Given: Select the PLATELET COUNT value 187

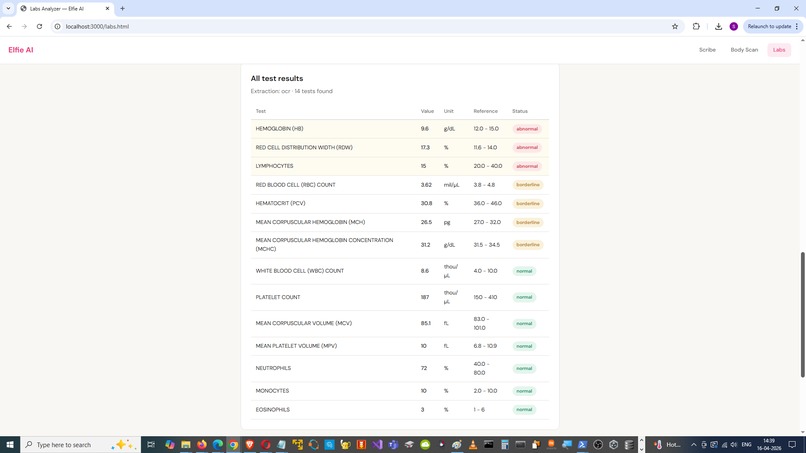Looking at the screenshot, I should click(425, 297).
